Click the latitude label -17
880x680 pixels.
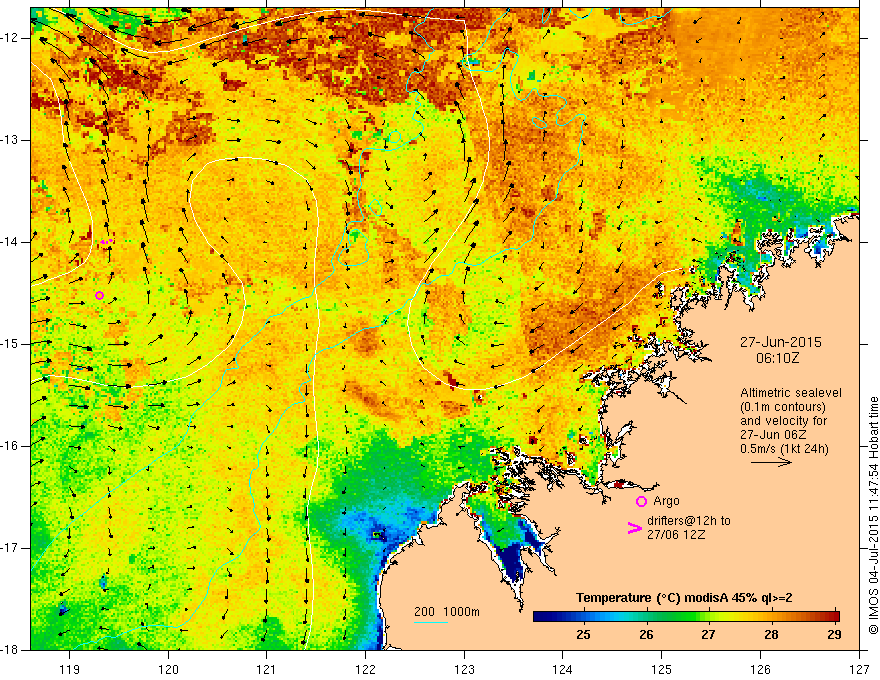click(x=10, y=548)
